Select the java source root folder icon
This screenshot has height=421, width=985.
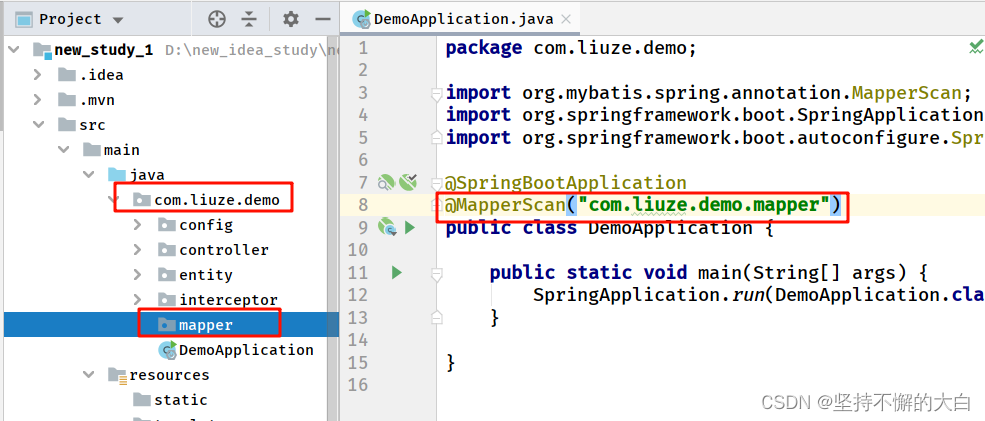[x=117, y=175]
